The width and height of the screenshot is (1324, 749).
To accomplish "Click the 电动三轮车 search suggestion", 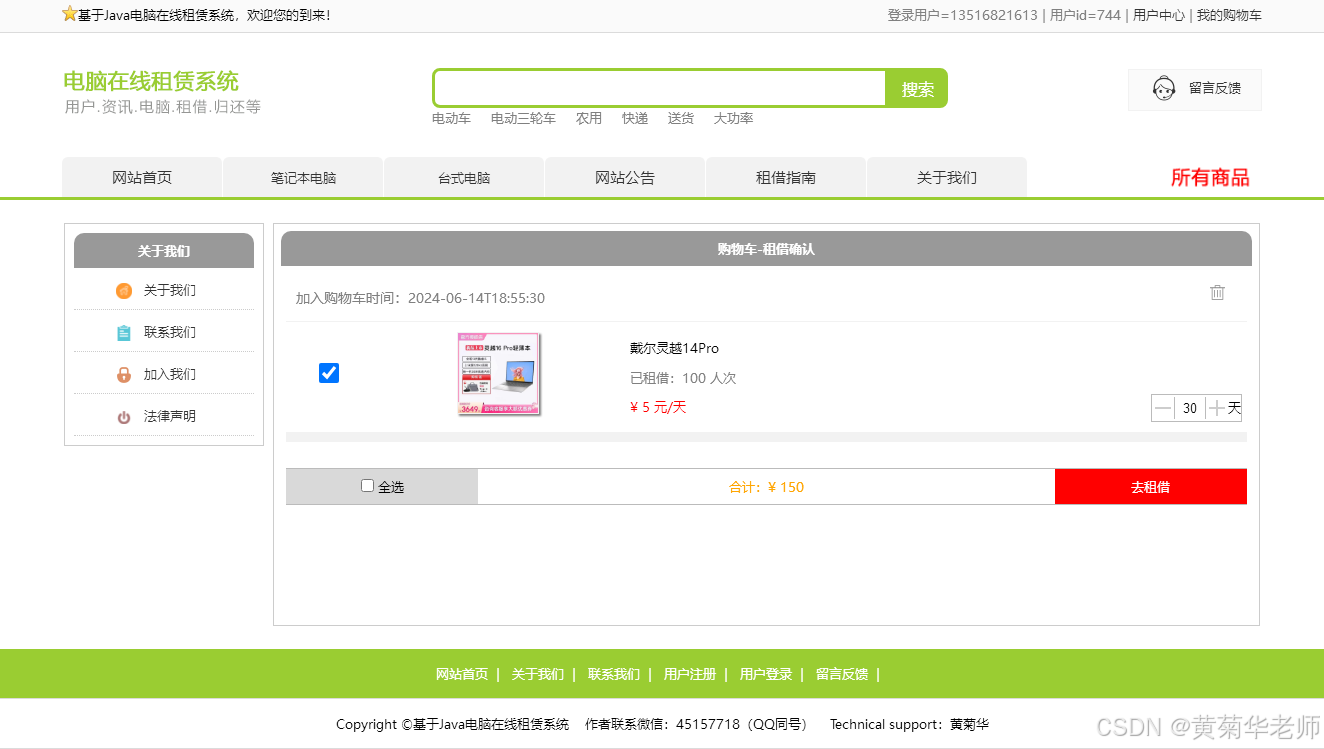I will (x=523, y=118).
